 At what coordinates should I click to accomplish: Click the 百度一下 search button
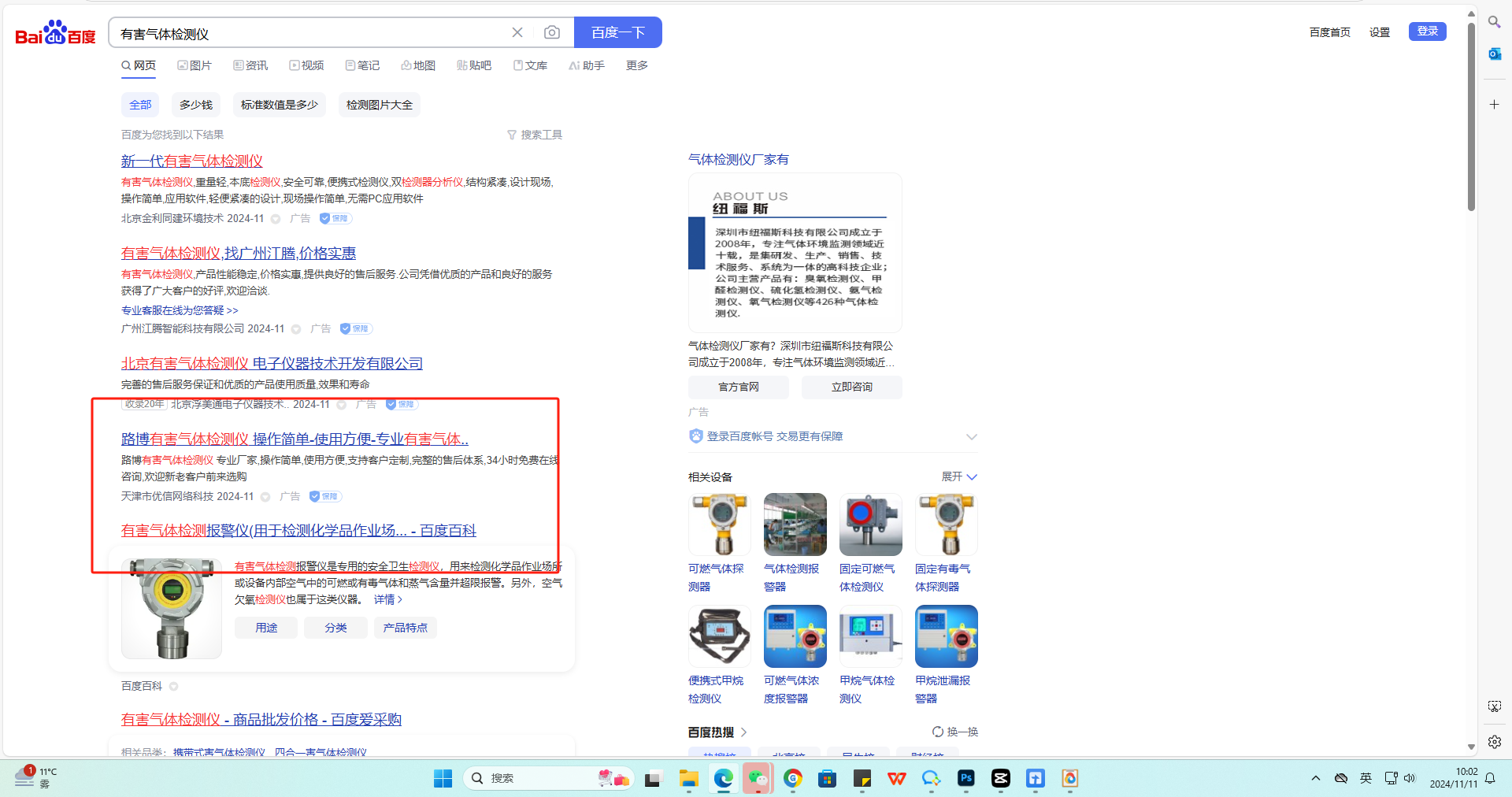(x=618, y=32)
